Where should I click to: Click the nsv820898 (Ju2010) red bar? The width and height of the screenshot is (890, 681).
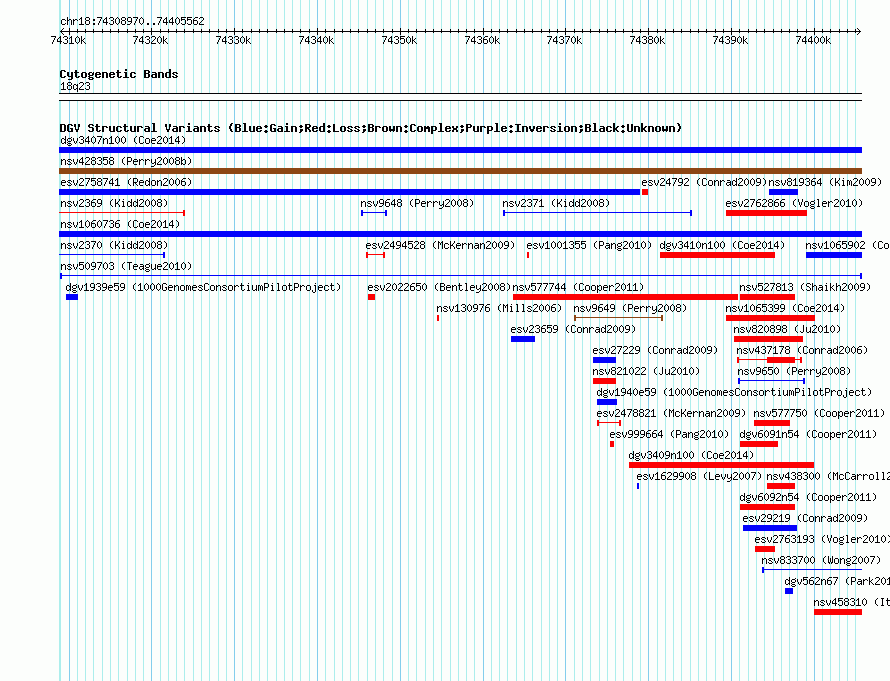click(x=769, y=339)
